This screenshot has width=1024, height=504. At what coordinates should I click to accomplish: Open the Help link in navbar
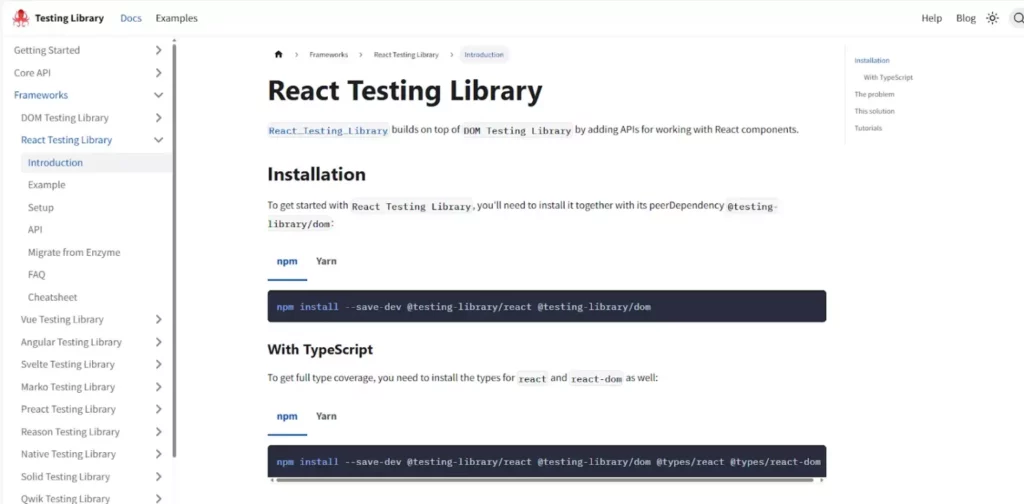[x=931, y=18]
